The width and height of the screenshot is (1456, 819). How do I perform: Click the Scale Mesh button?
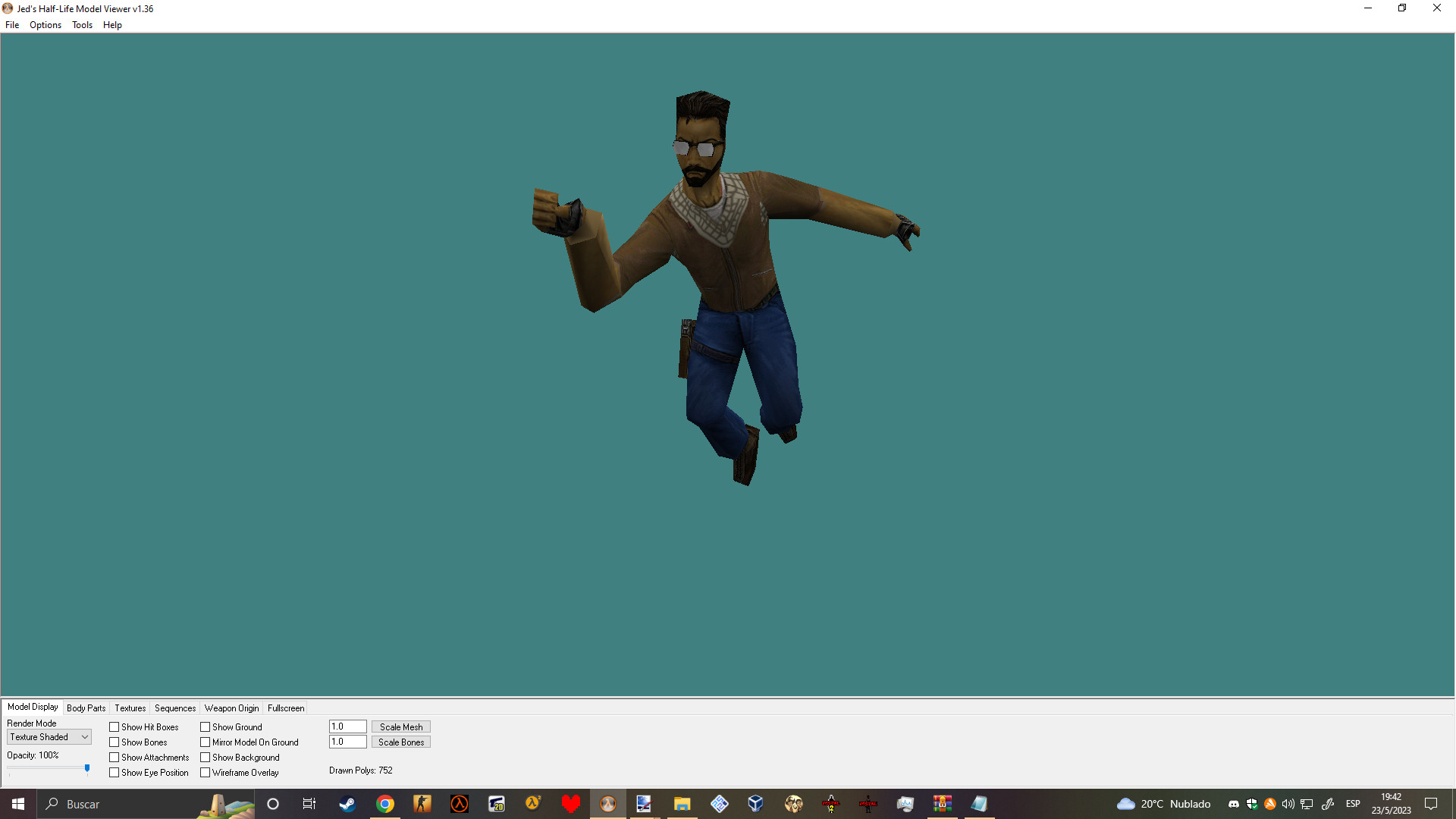(x=401, y=727)
